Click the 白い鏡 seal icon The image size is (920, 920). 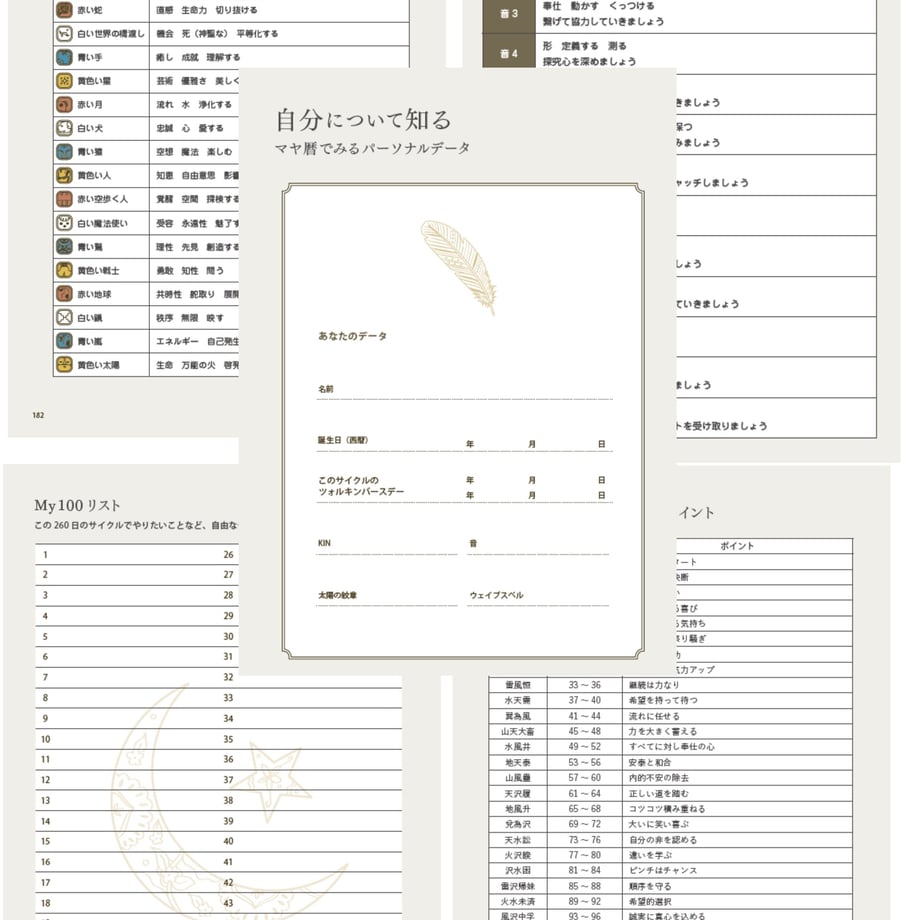(64, 317)
